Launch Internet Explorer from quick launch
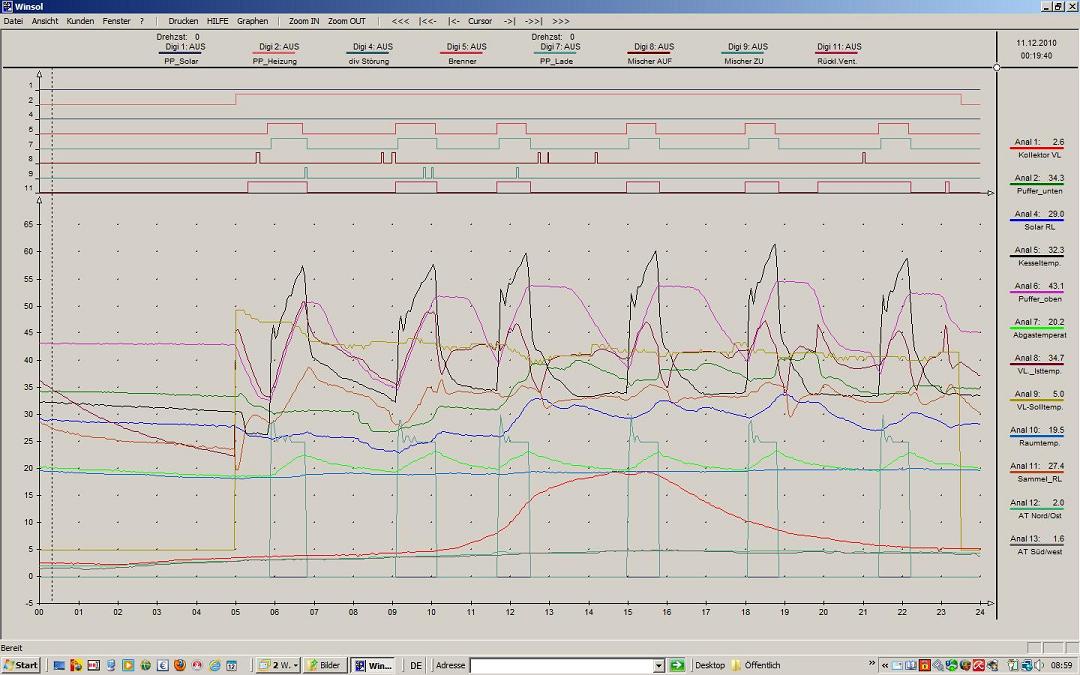 pos(214,665)
